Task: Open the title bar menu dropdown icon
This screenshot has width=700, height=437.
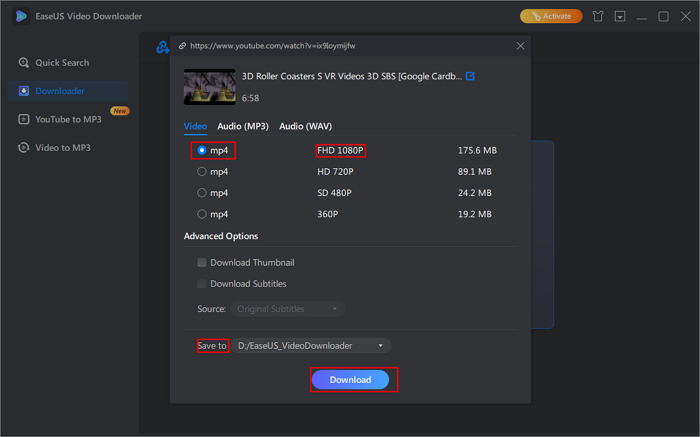Action: [x=620, y=16]
